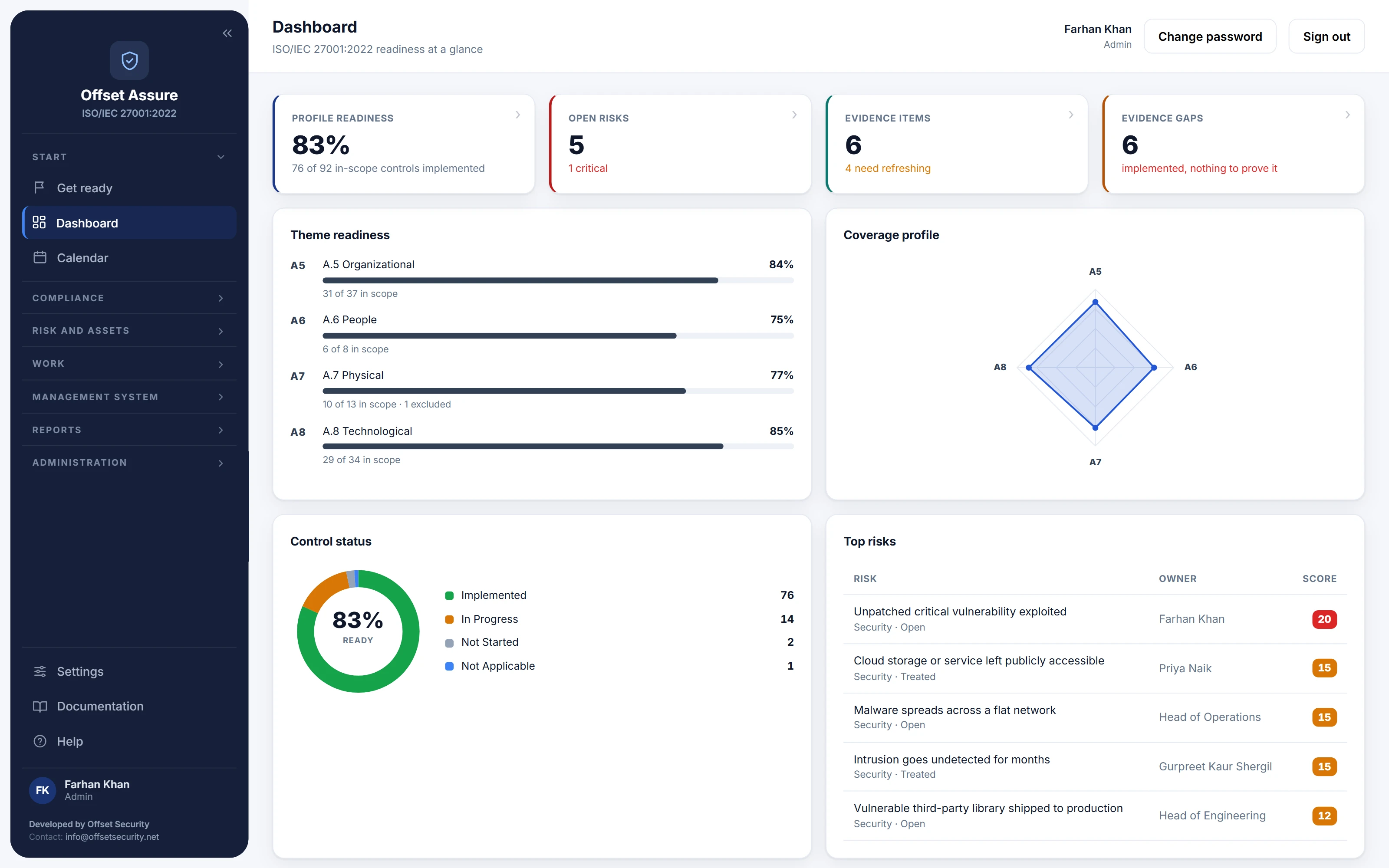Expand the ADMINISTRATION section
Screen dimensions: 1389x868
[x=129, y=463]
